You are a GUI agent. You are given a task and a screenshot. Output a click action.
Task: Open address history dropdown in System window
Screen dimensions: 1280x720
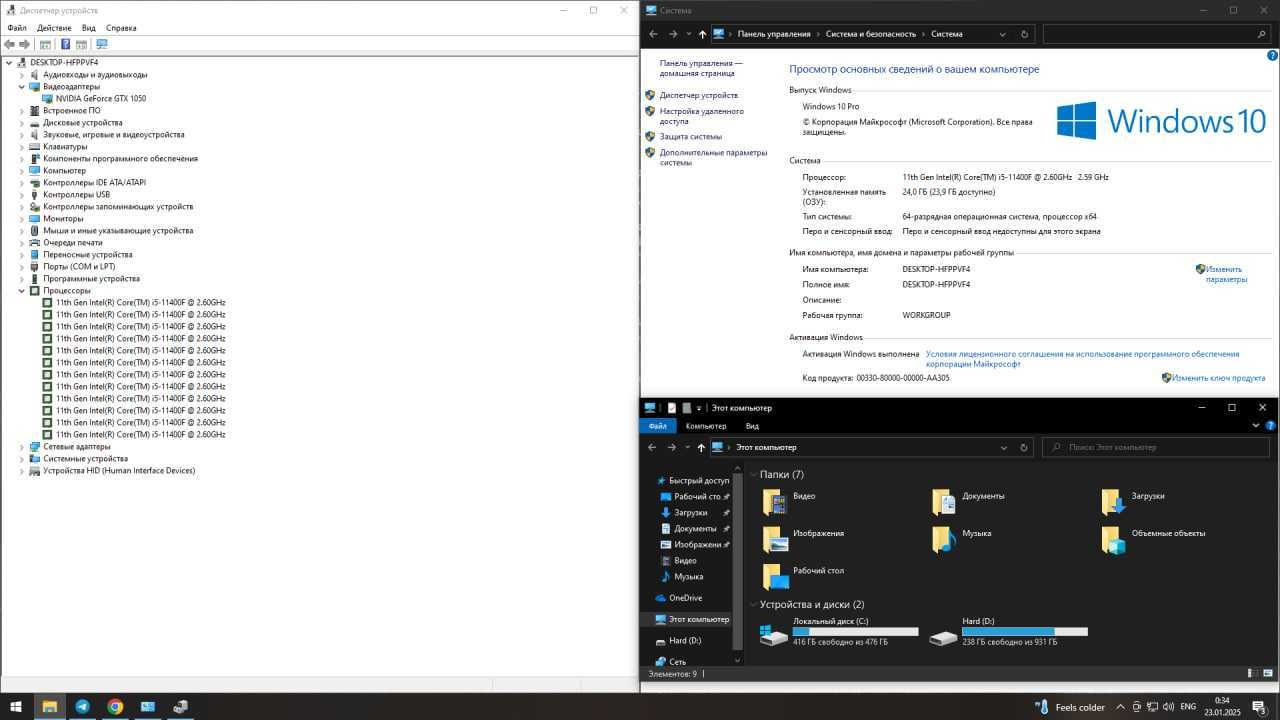(x=1003, y=34)
